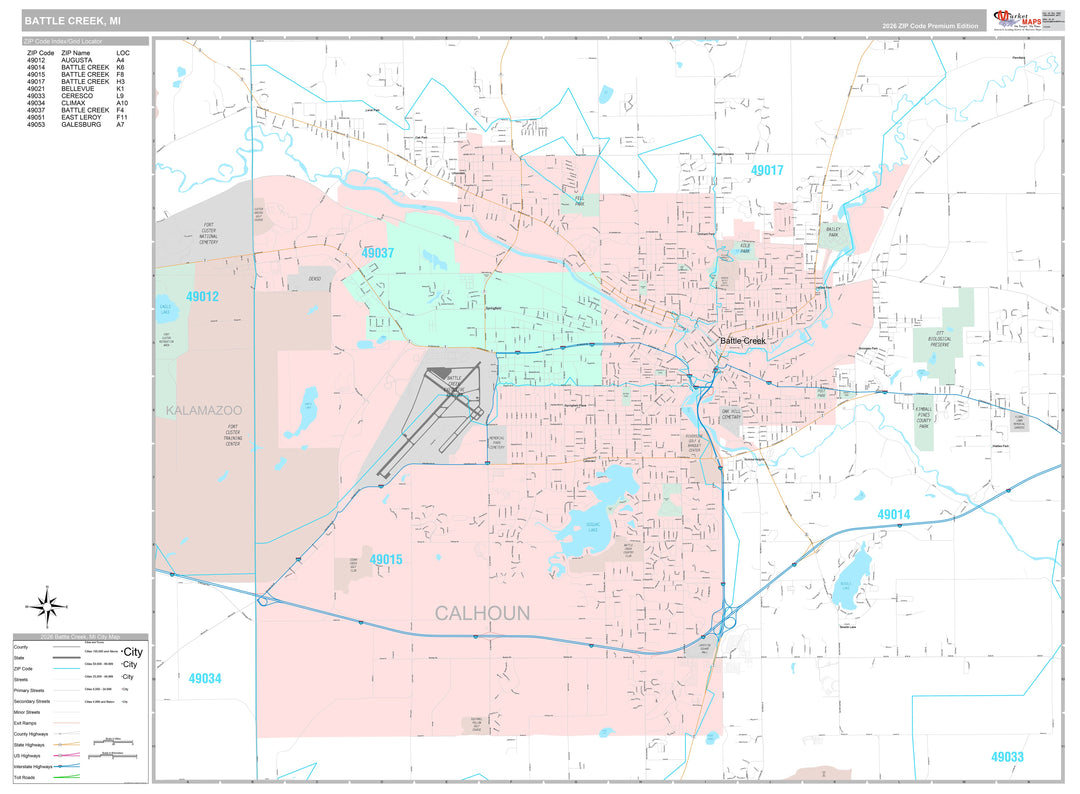Image resolution: width=1080 pixels, height=794 pixels.
Task: Select index row 49012 AUGUSTA
Action: [x=77, y=61]
